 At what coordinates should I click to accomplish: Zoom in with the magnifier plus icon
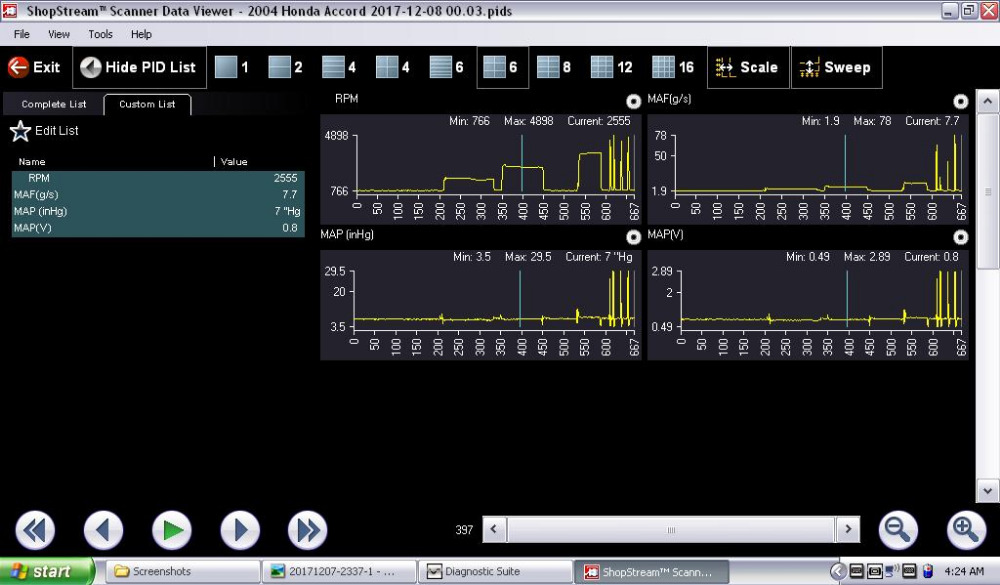coord(965,530)
